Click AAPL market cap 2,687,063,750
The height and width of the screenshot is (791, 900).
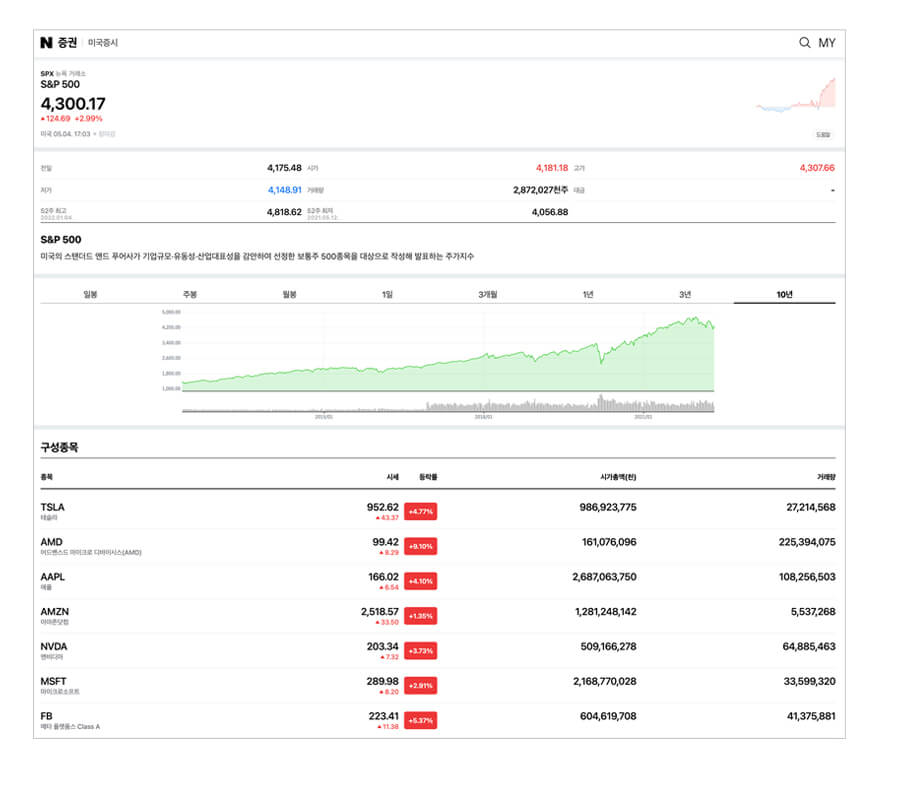coord(604,577)
